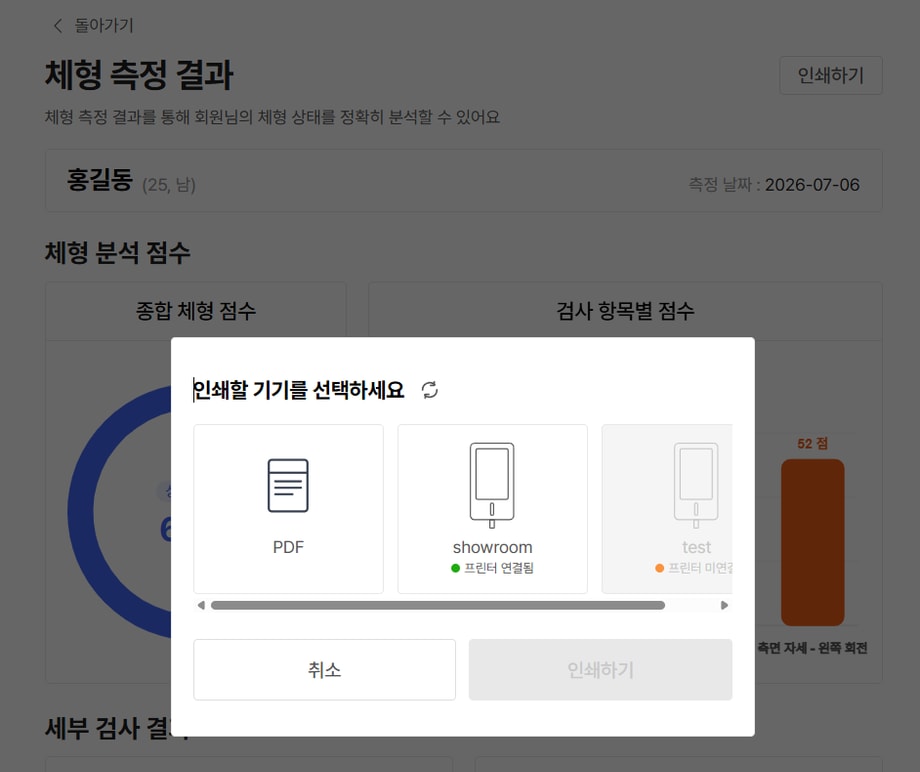This screenshot has height=772, width=920.
Task: Click the 체형 측정 결과 page title
Action: tap(139, 75)
